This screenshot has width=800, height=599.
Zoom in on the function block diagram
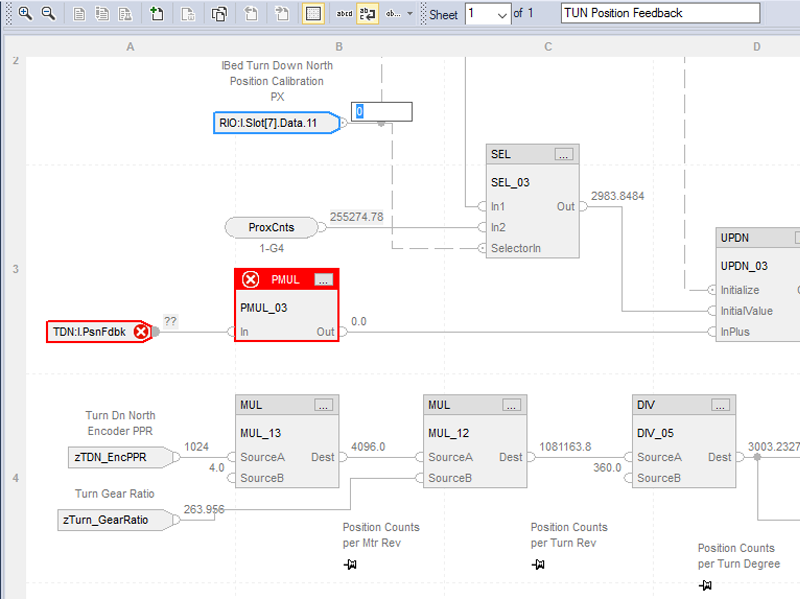[24, 13]
